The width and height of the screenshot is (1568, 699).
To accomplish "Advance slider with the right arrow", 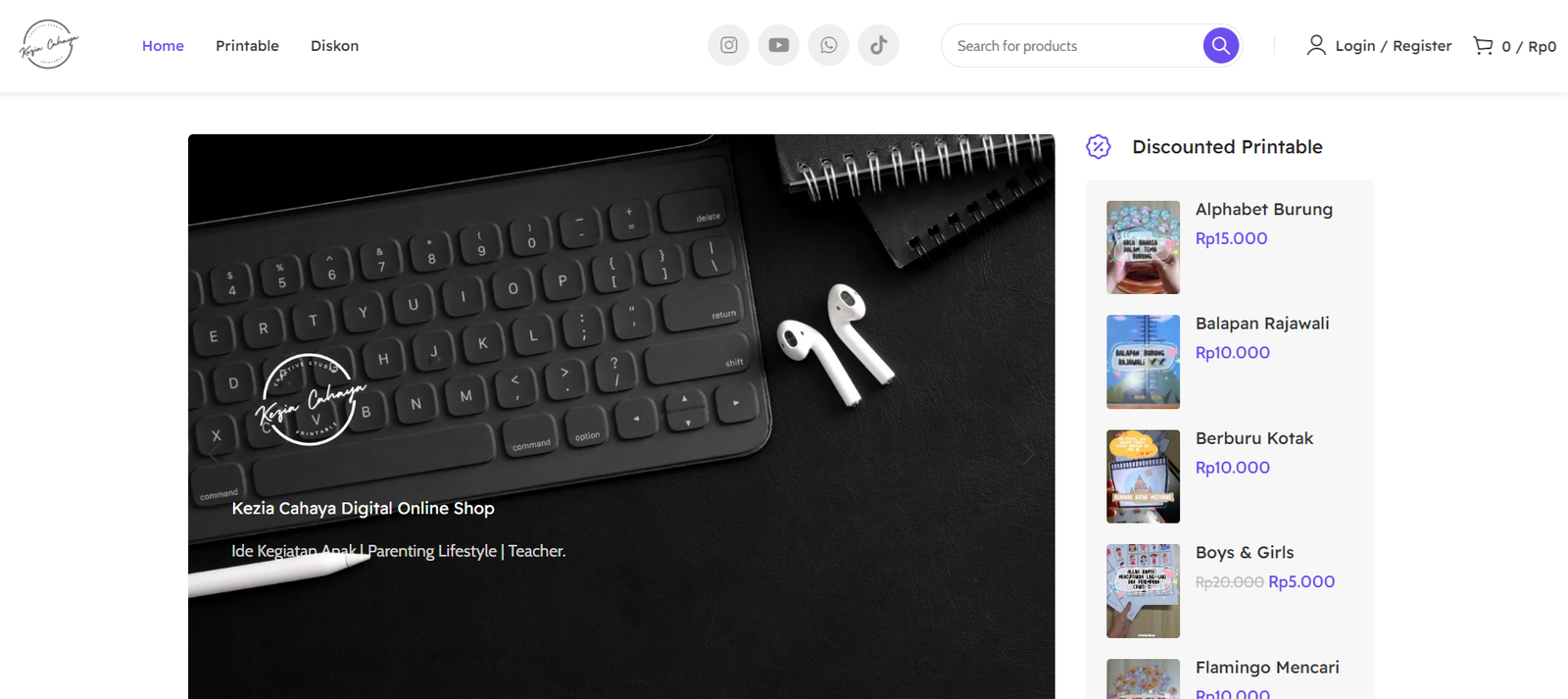I will pos(1028,455).
